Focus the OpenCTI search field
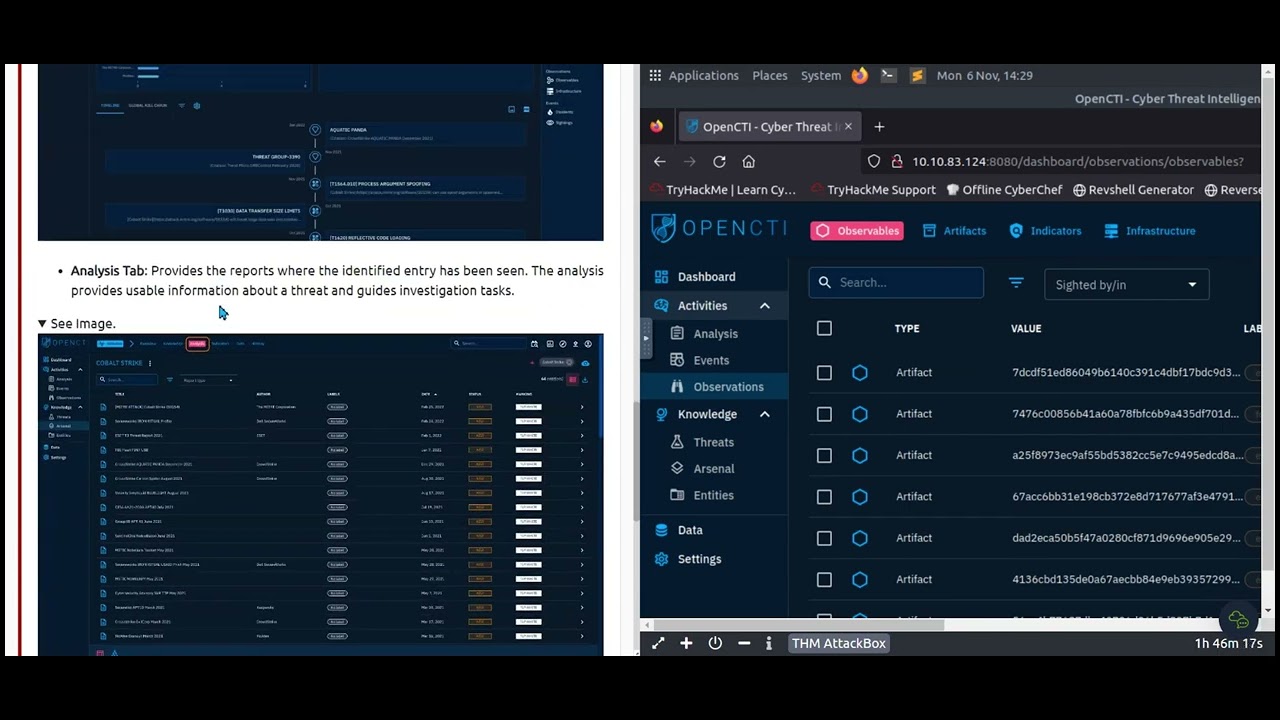 tap(896, 283)
